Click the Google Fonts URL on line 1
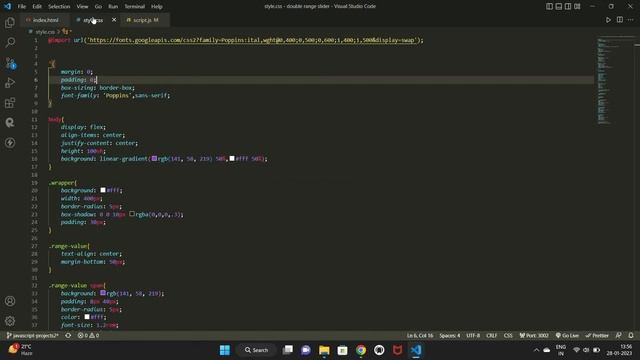The width and height of the screenshot is (640, 360). coord(251,40)
